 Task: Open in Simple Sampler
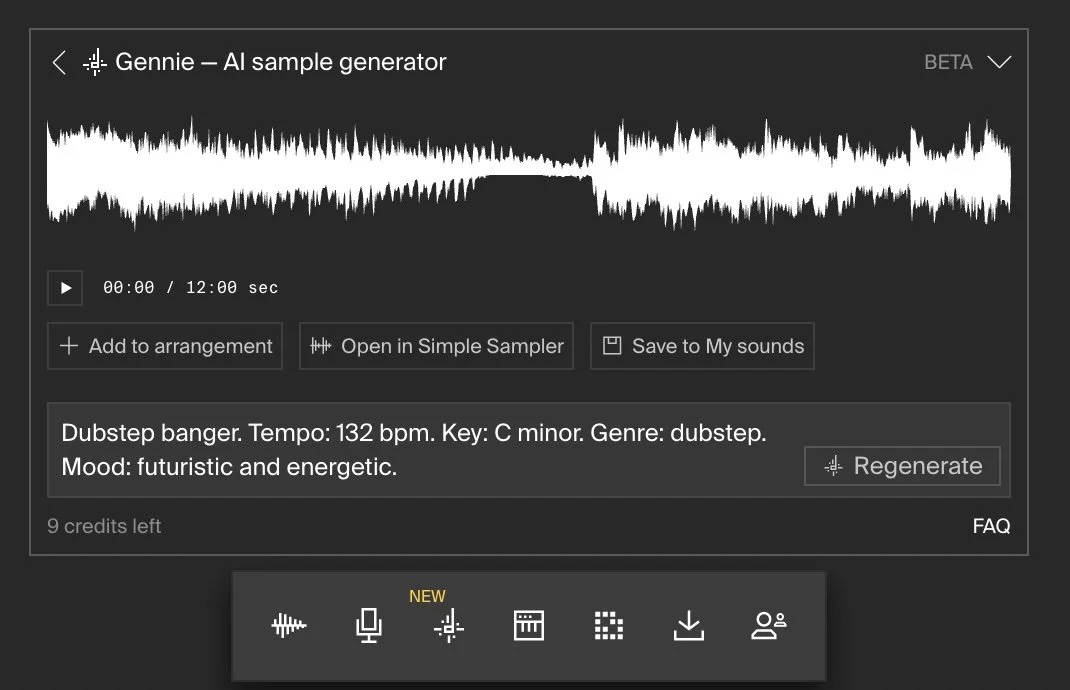[x=436, y=346]
